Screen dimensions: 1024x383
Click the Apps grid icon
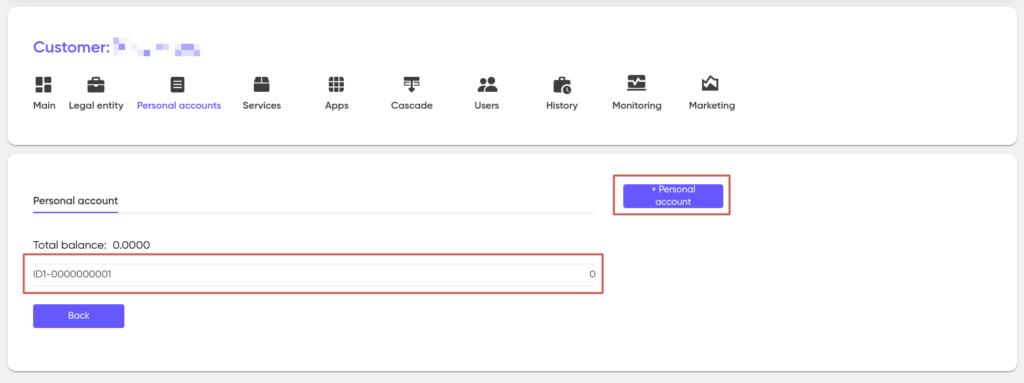pyautogui.click(x=336, y=84)
